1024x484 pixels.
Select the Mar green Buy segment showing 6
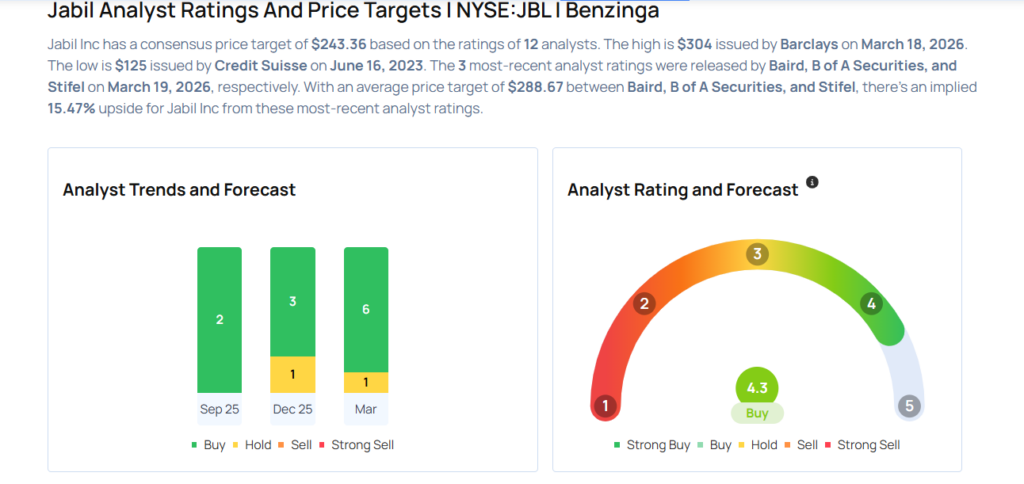point(366,309)
